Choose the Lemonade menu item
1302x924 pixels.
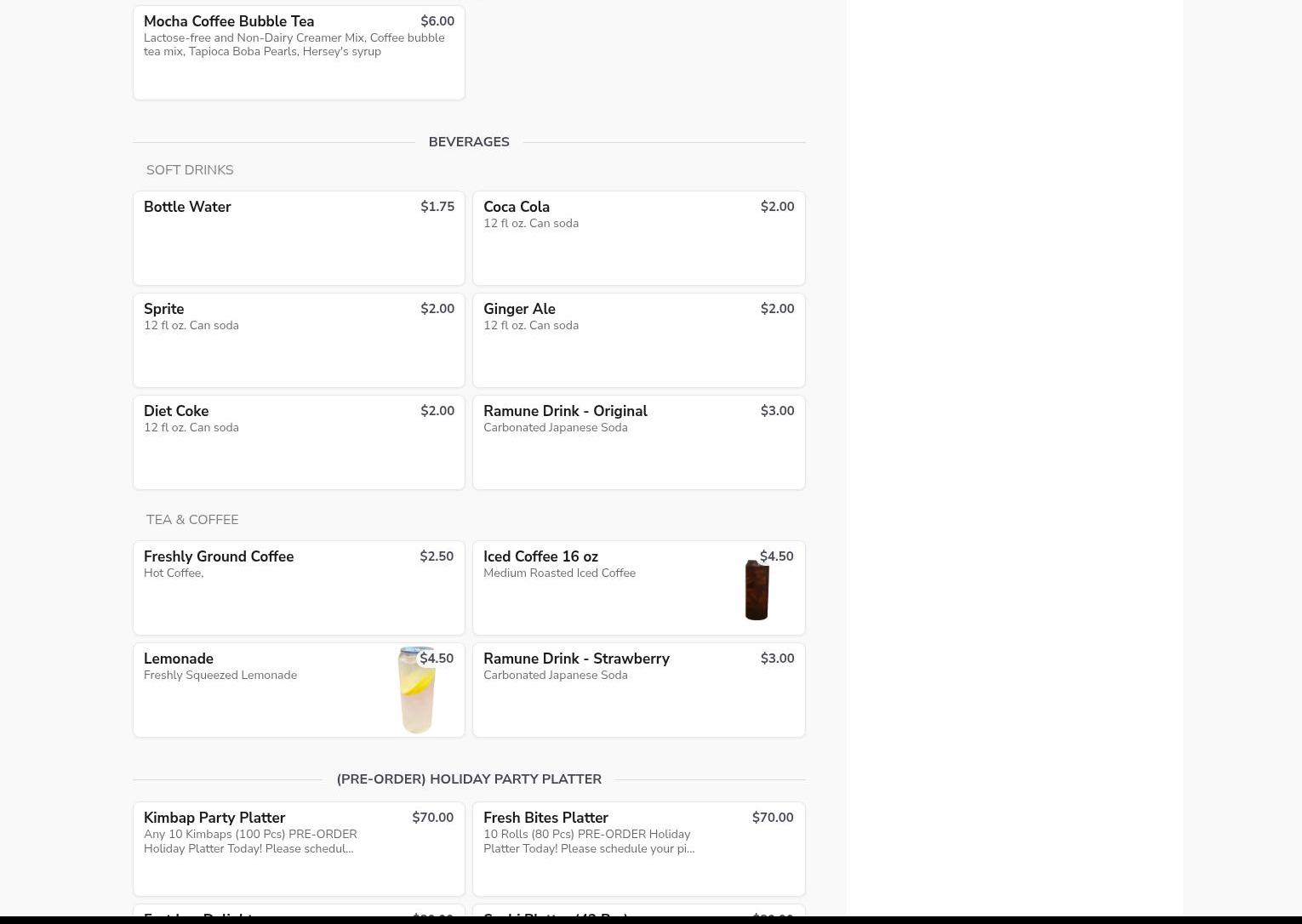pyautogui.click(x=299, y=690)
